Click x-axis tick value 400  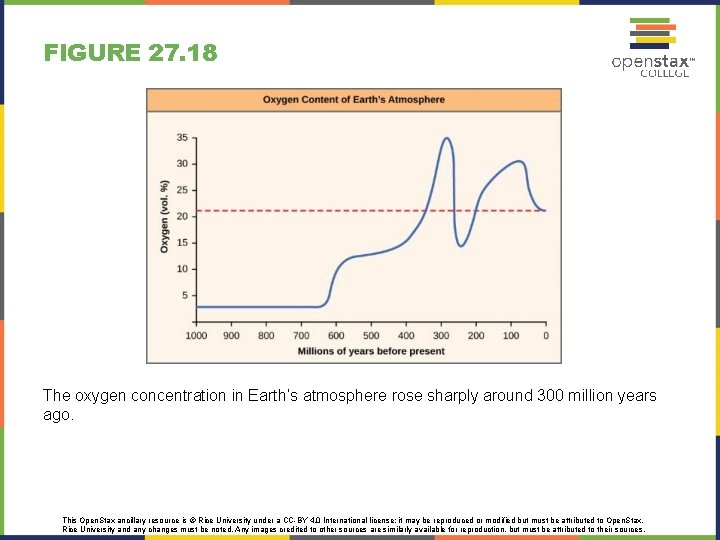(406, 336)
